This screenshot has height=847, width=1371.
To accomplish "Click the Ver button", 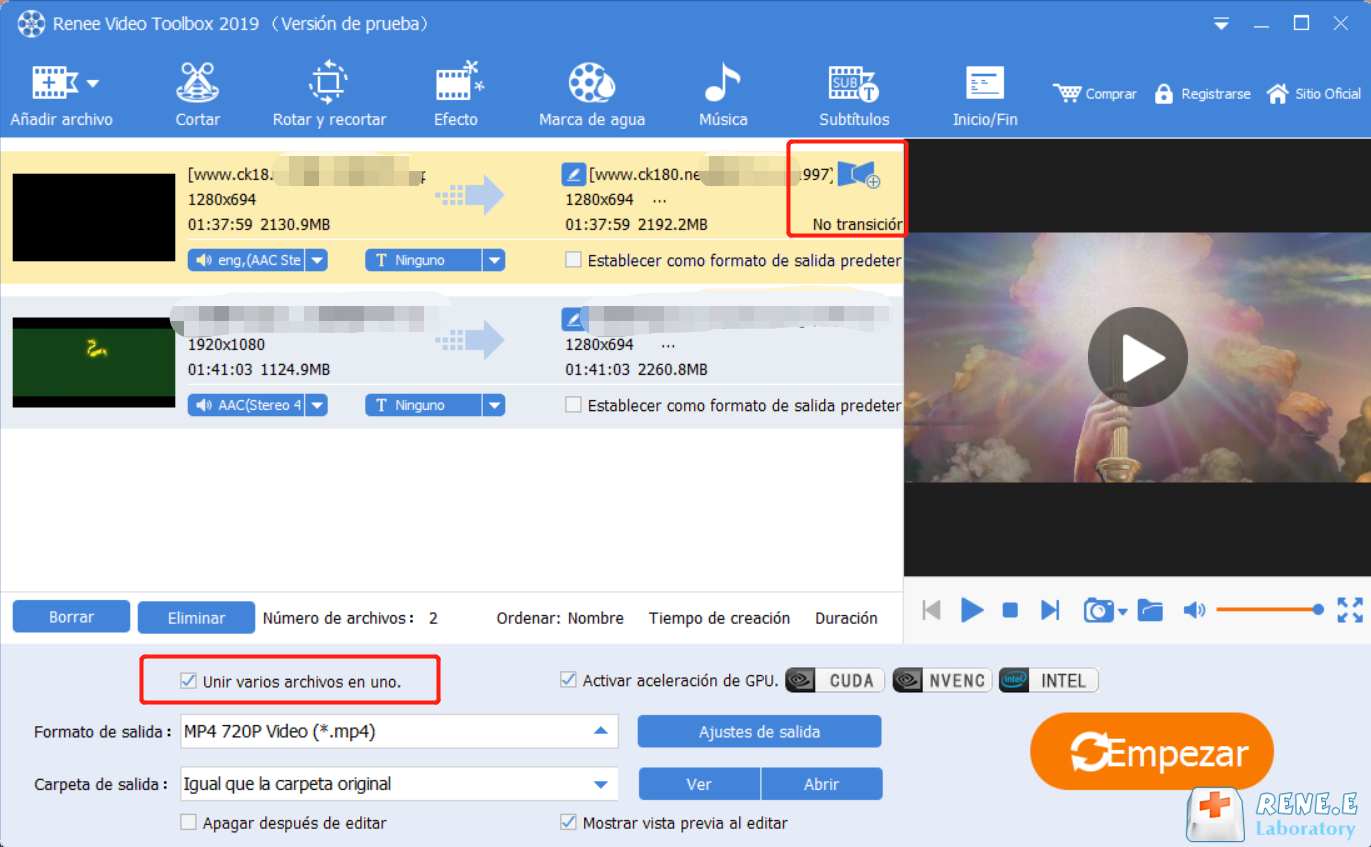I will [x=699, y=784].
